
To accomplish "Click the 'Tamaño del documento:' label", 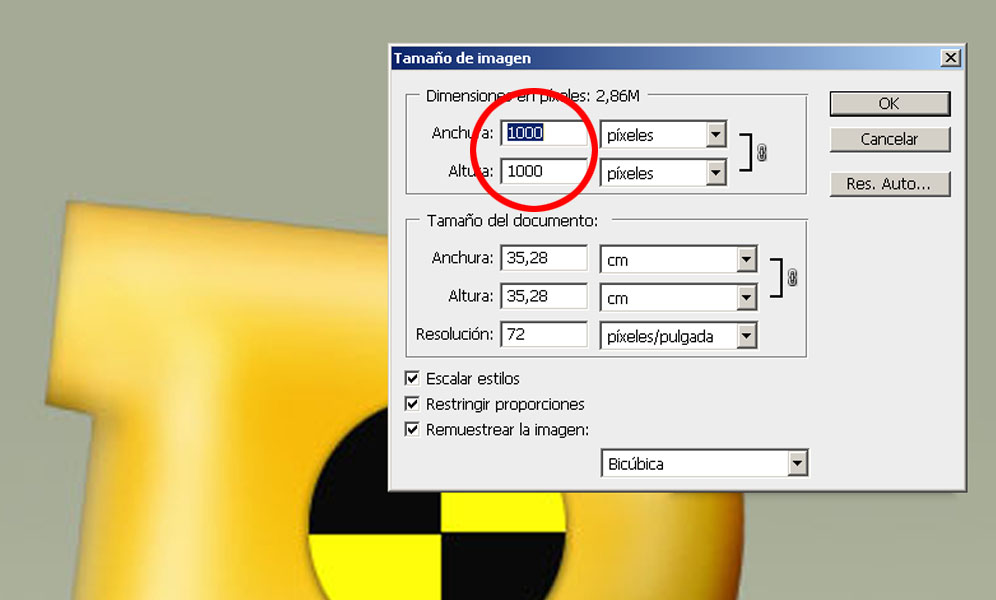I will pyautogui.click(x=512, y=221).
